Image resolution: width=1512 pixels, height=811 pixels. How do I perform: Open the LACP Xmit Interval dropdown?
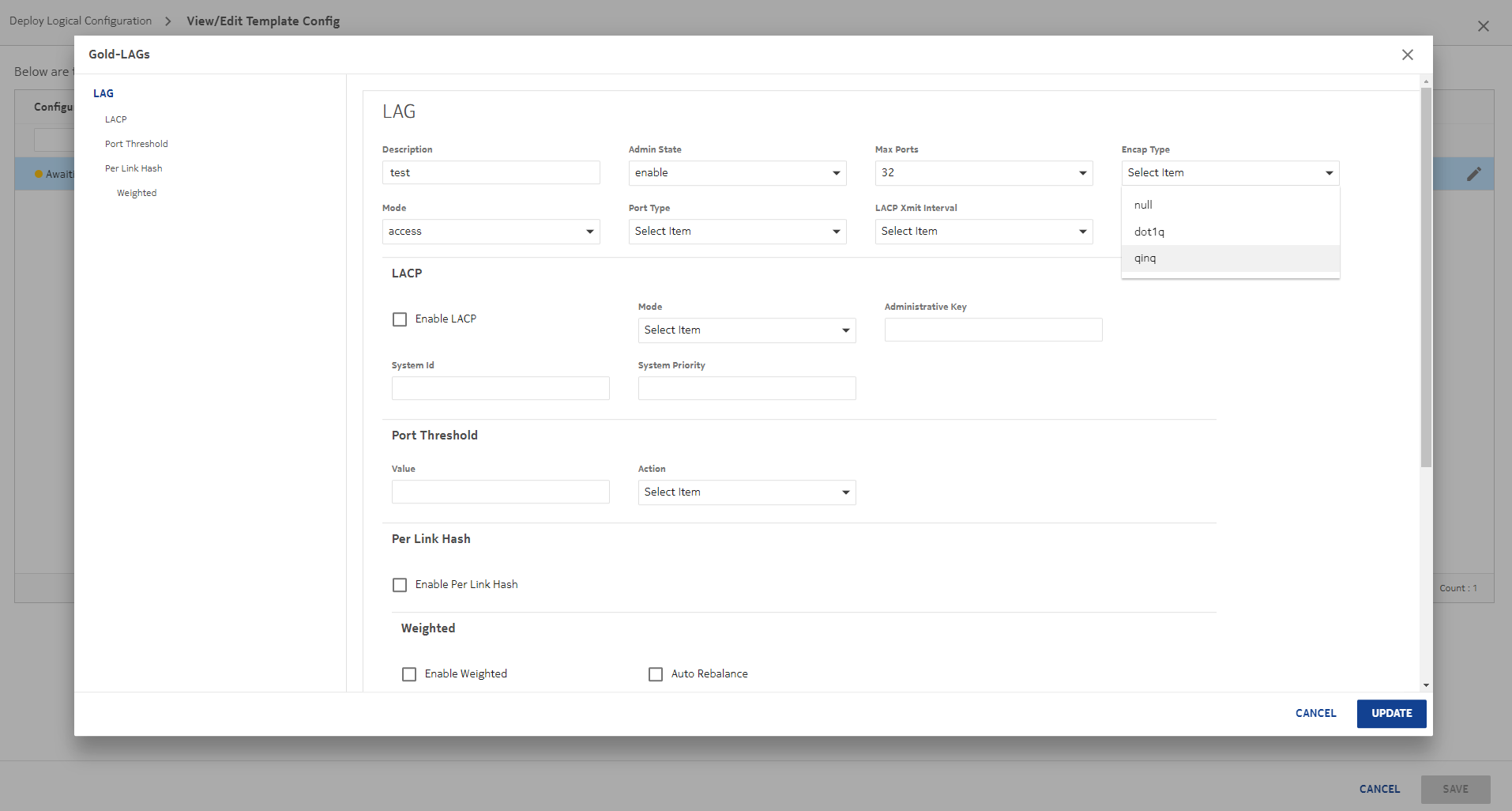click(984, 232)
